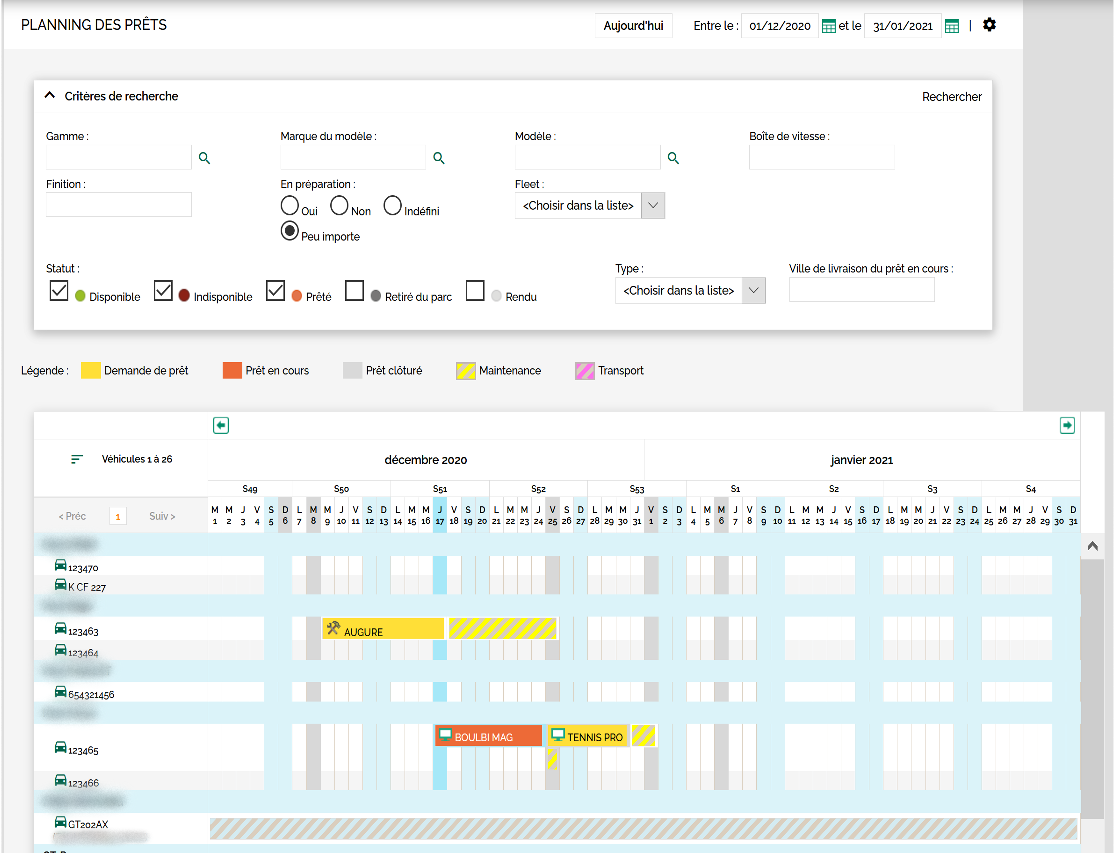The height and width of the screenshot is (854, 1114).
Task: Toggle the Prêté status checkbox
Action: click(276, 290)
